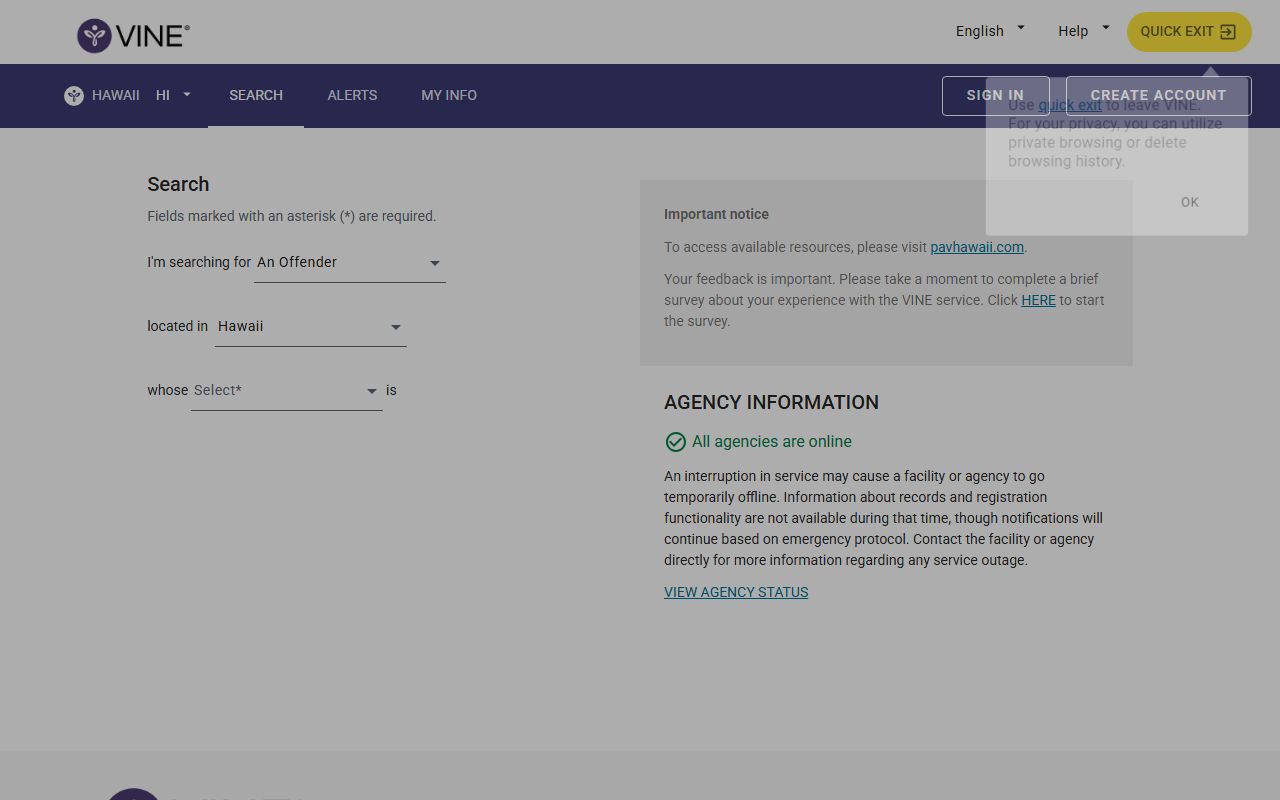This screenshot has width=1280, height=800.
Task: Click the Quick Exit button
Action: tap(1189, 32)
